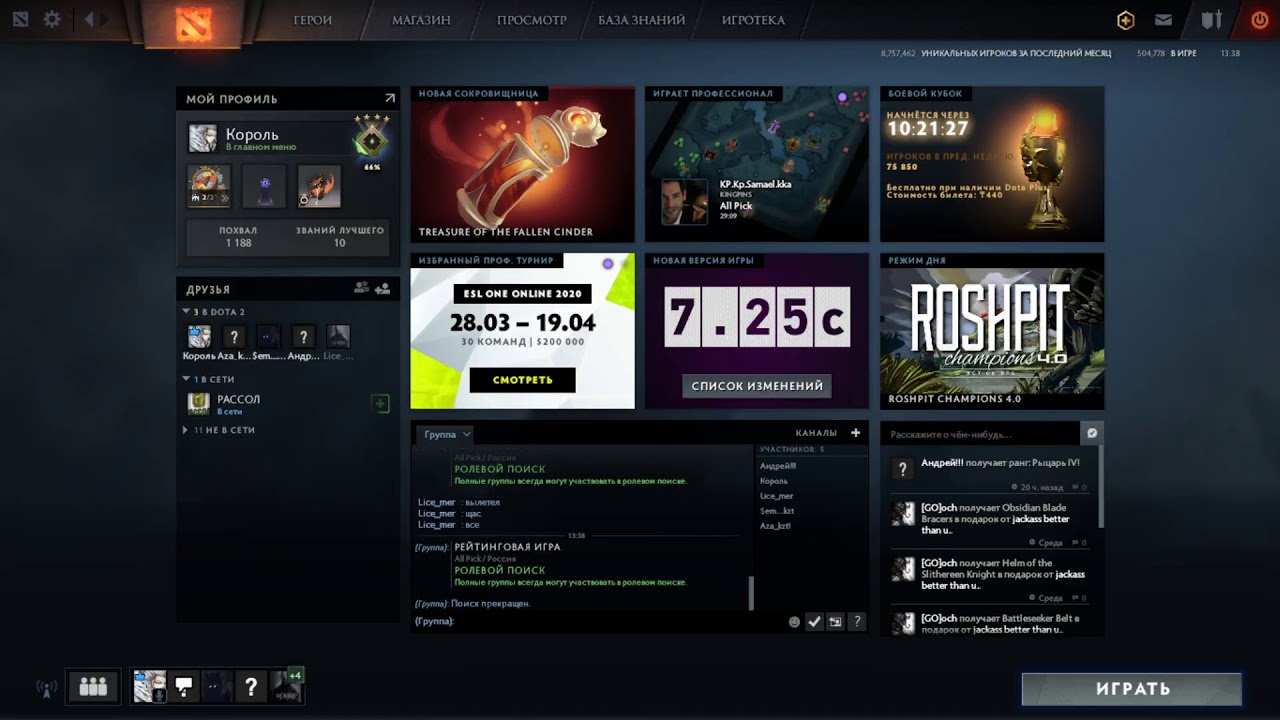
Task: Open friend requests icon in Друзья header
Action: pos(362,288)
